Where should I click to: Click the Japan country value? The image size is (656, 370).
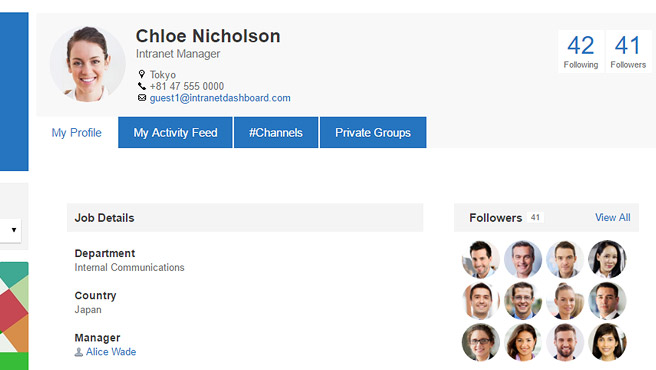tap(88, 310)
